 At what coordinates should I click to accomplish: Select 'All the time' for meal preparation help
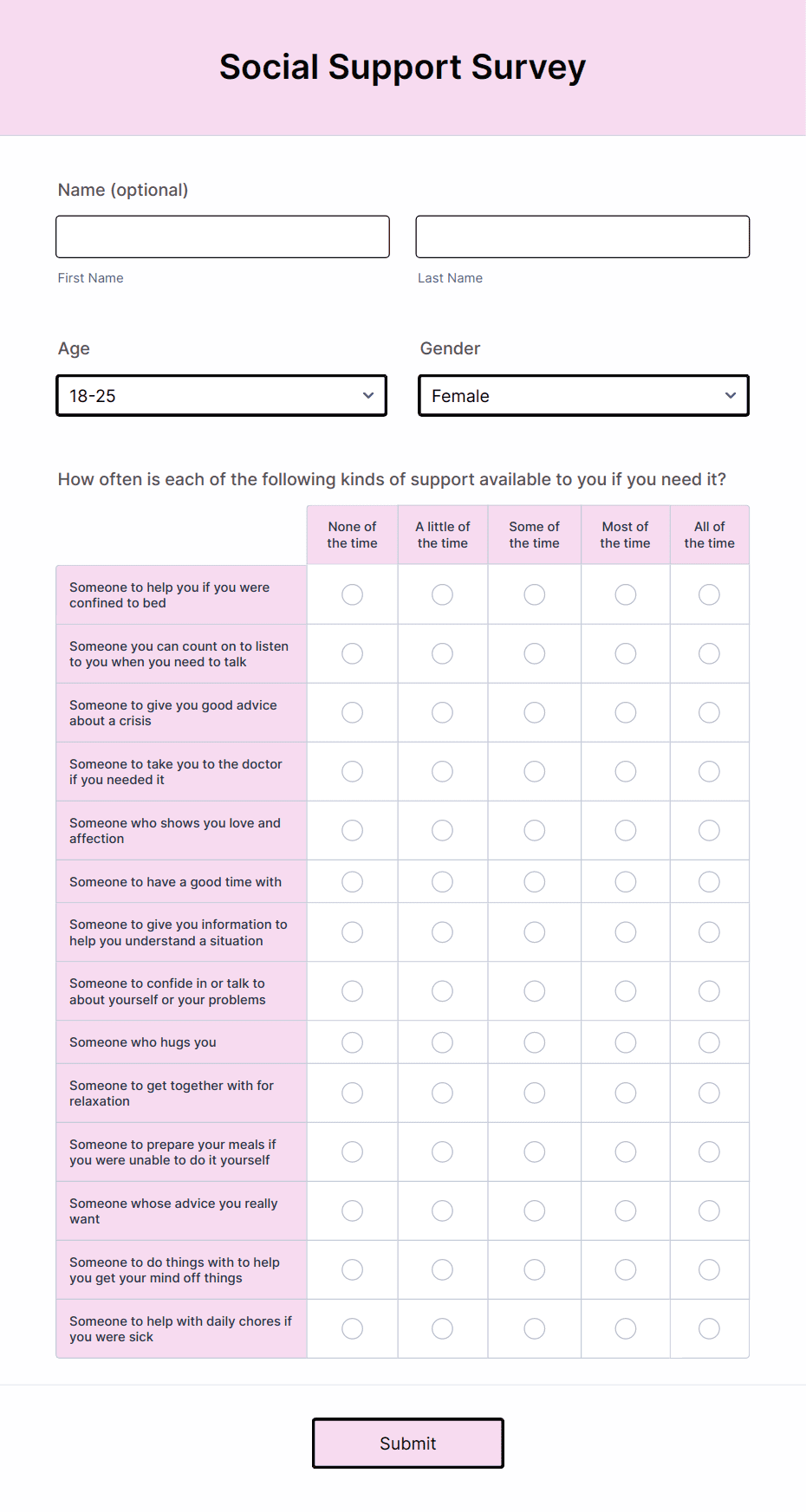click(709, 1152)
